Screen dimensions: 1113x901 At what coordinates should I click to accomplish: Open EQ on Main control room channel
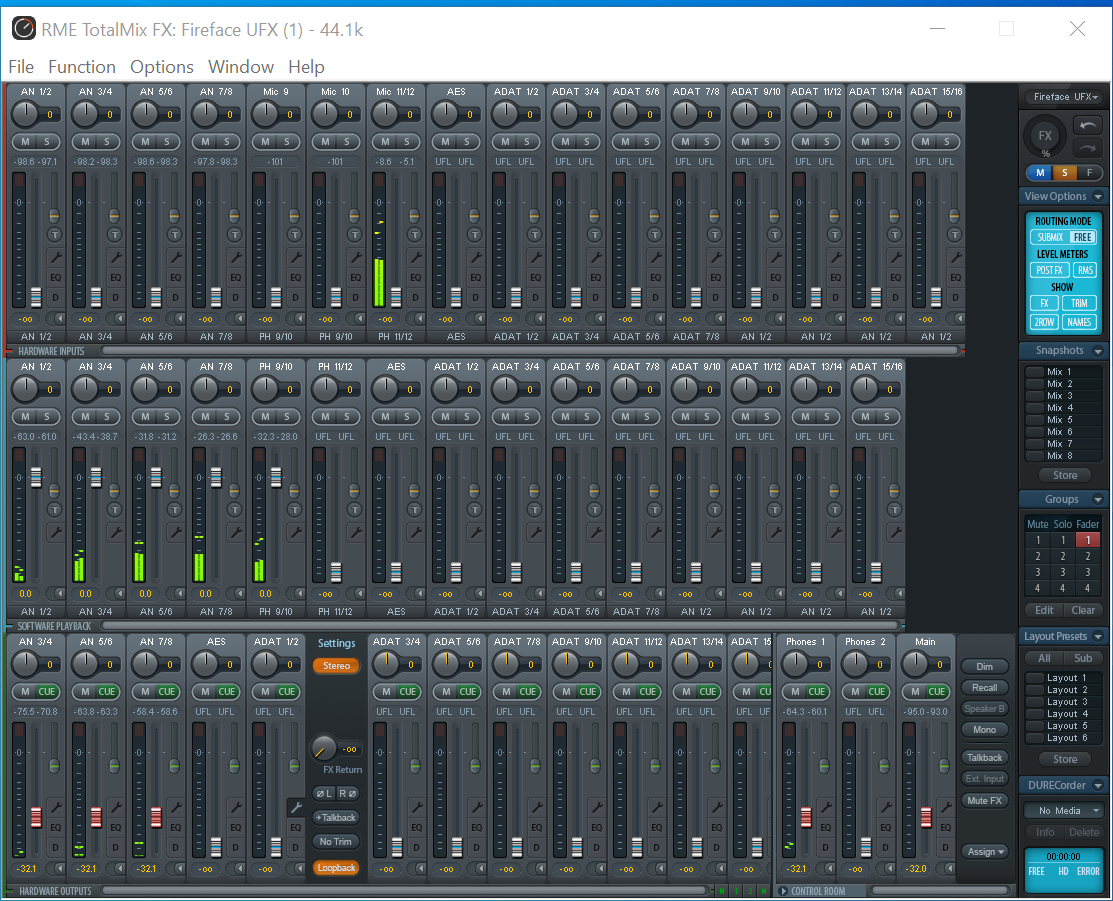pos(945,827)
